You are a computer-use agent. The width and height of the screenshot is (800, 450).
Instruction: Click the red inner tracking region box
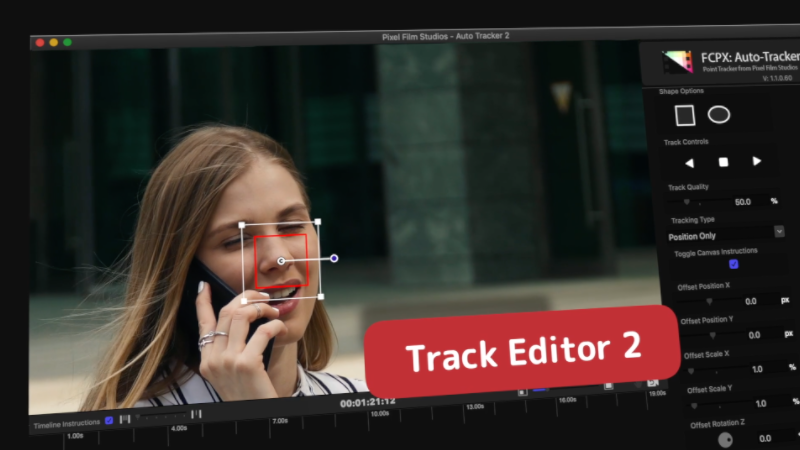tap(281, 261)
